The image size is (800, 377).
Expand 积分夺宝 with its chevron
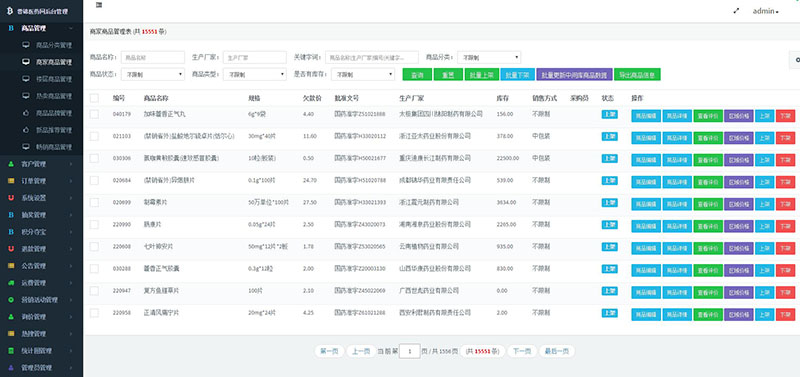(x=71, y=232)
